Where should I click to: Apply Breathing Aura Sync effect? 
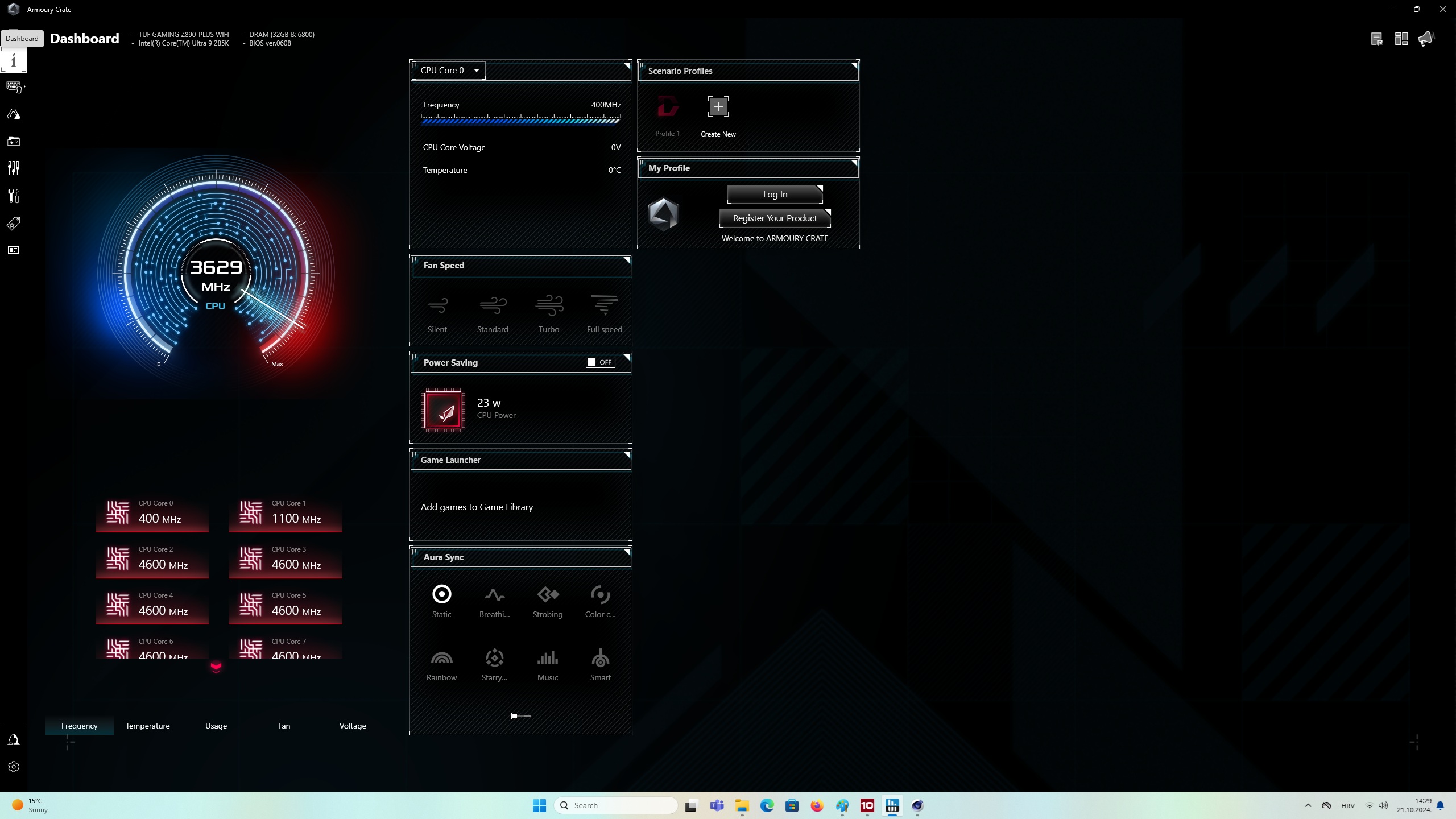tap(495, 601)
